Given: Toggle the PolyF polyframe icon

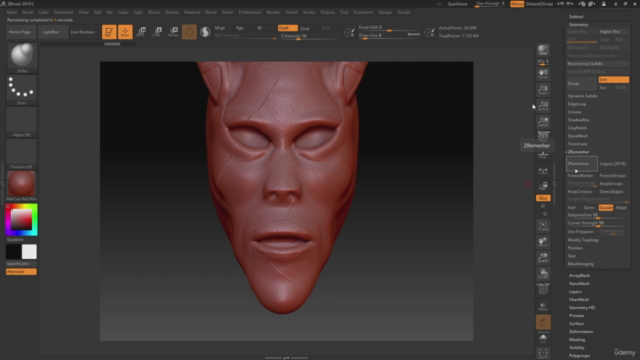Looking at the screenshot, I should (543, 289).
